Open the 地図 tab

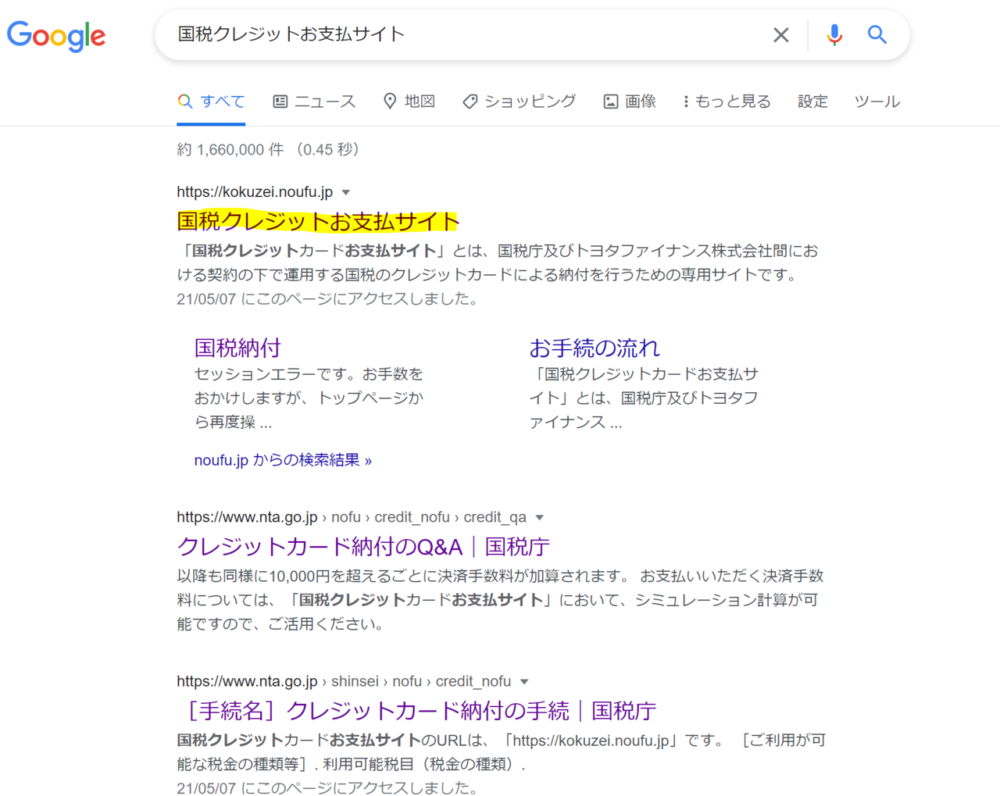(x=409, y=101)
